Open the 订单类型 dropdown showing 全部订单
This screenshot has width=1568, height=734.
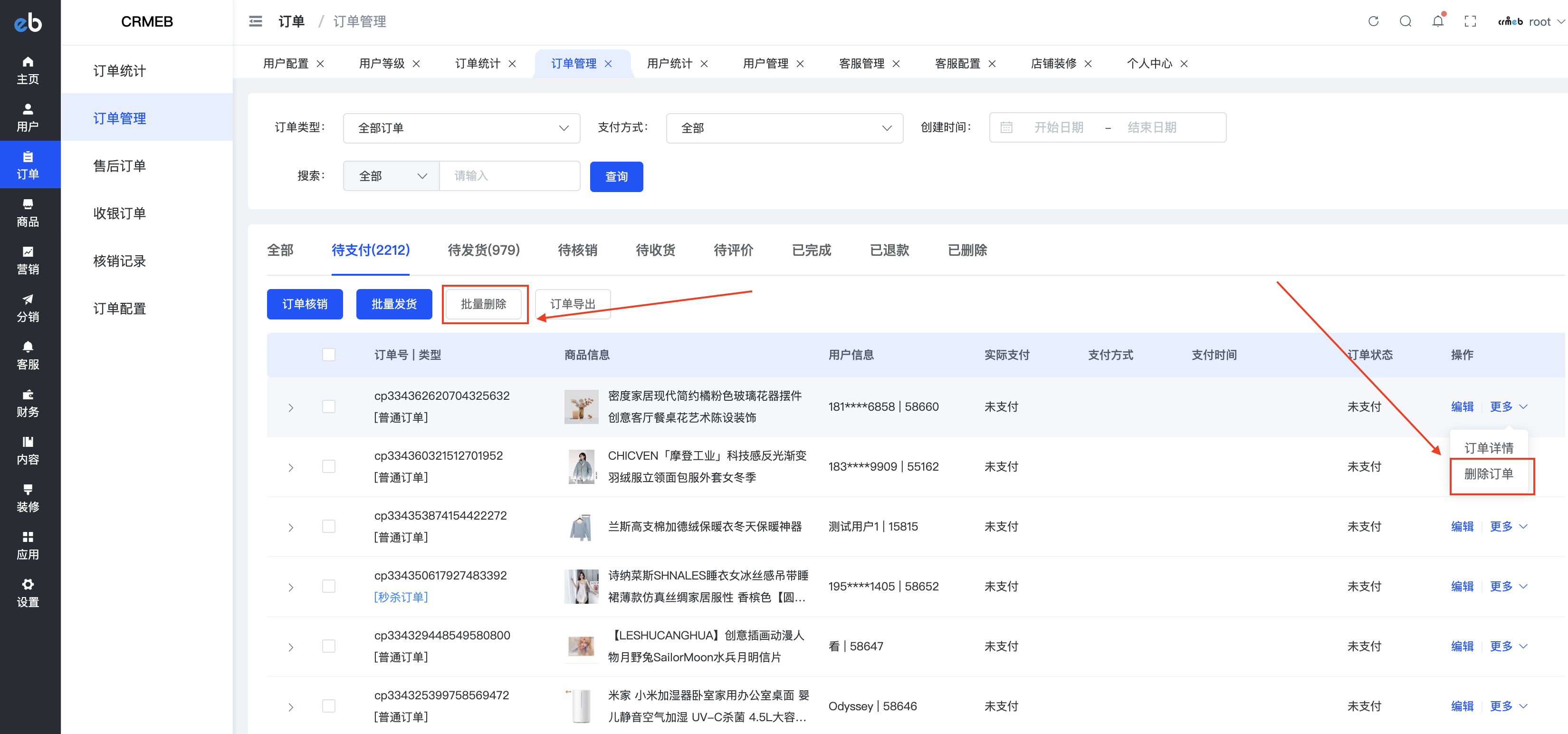click(x=461, y=128)
